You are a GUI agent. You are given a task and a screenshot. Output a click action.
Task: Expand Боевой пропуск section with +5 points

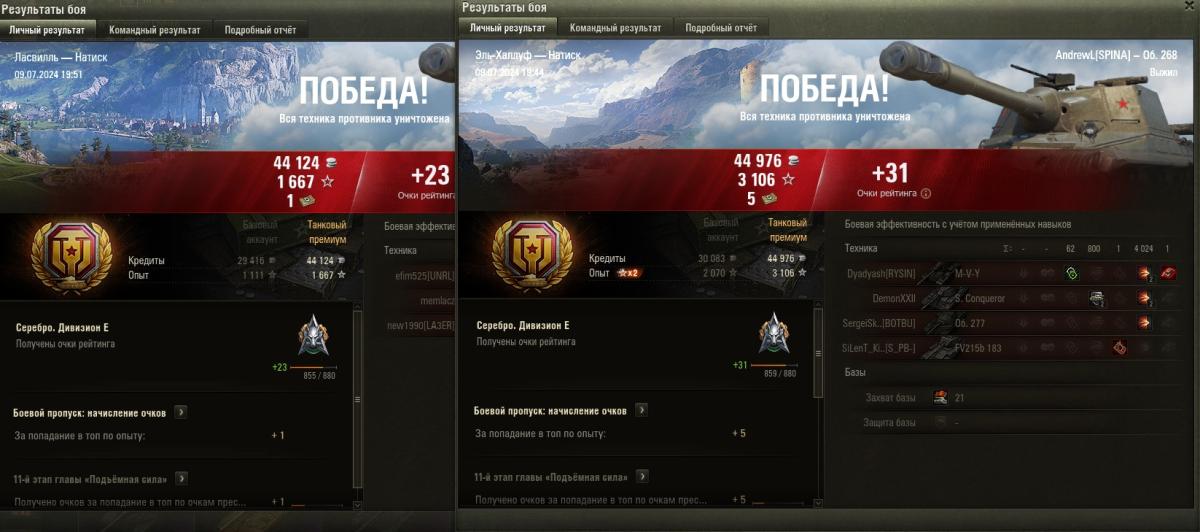click(641, 410)
